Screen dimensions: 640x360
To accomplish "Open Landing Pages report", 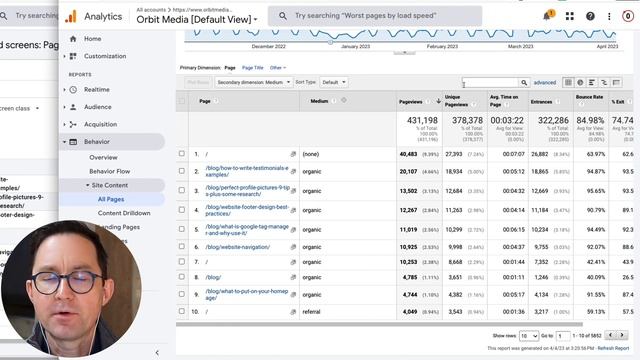I will (x=119, y=227).
